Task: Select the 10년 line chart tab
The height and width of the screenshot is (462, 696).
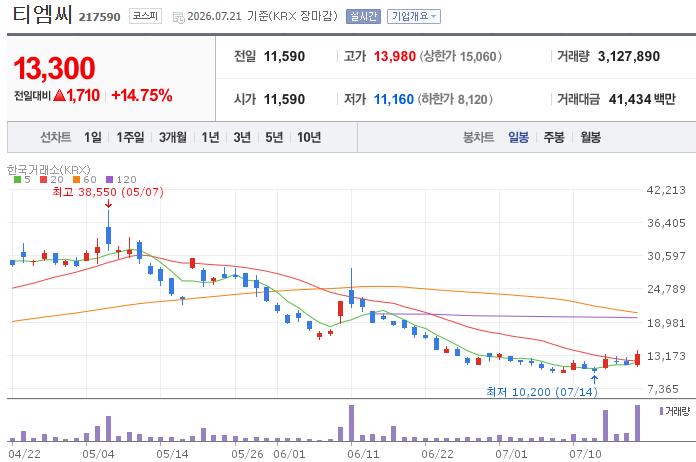Action: (309, 138)
